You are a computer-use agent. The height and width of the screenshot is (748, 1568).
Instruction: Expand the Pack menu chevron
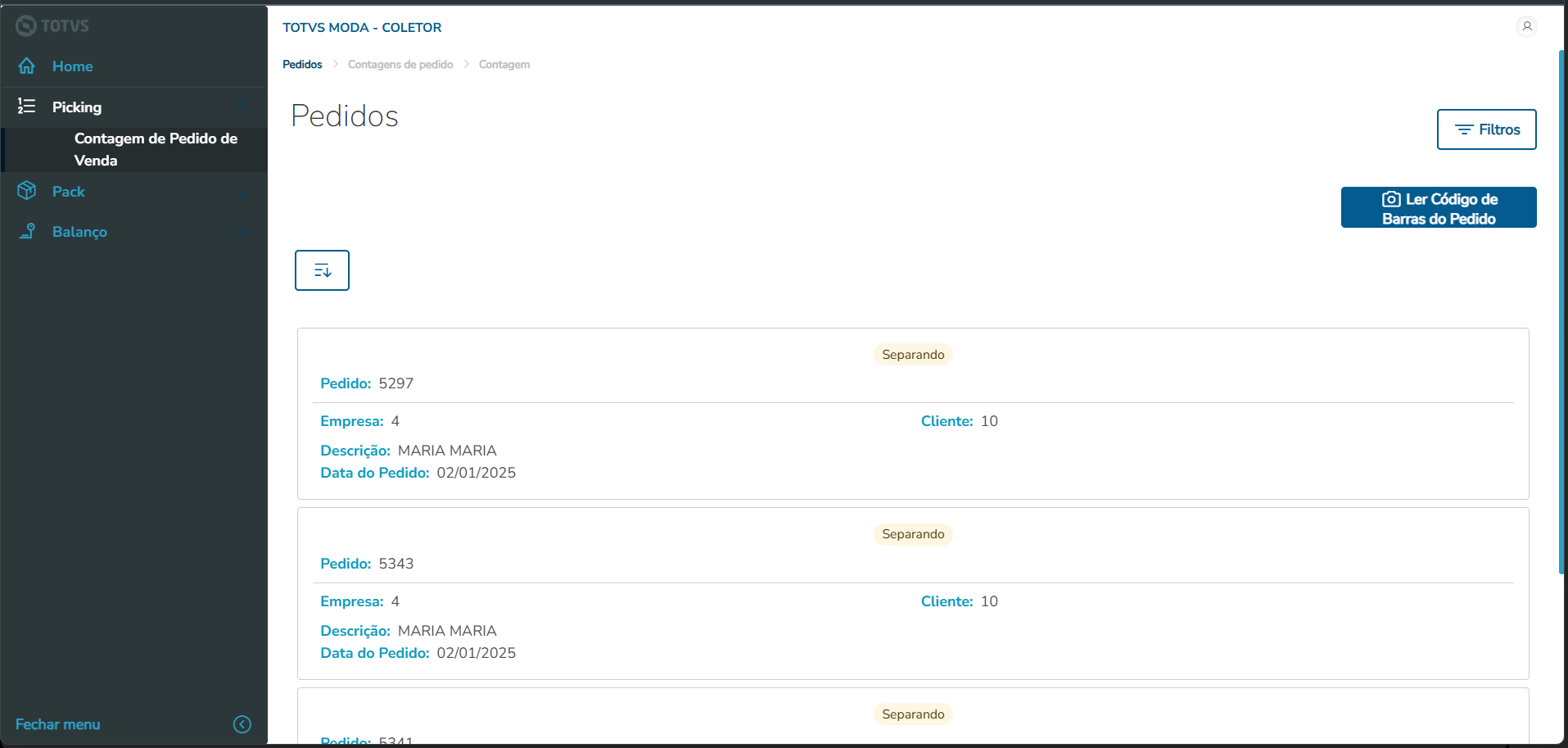click(x=242, y=192)
